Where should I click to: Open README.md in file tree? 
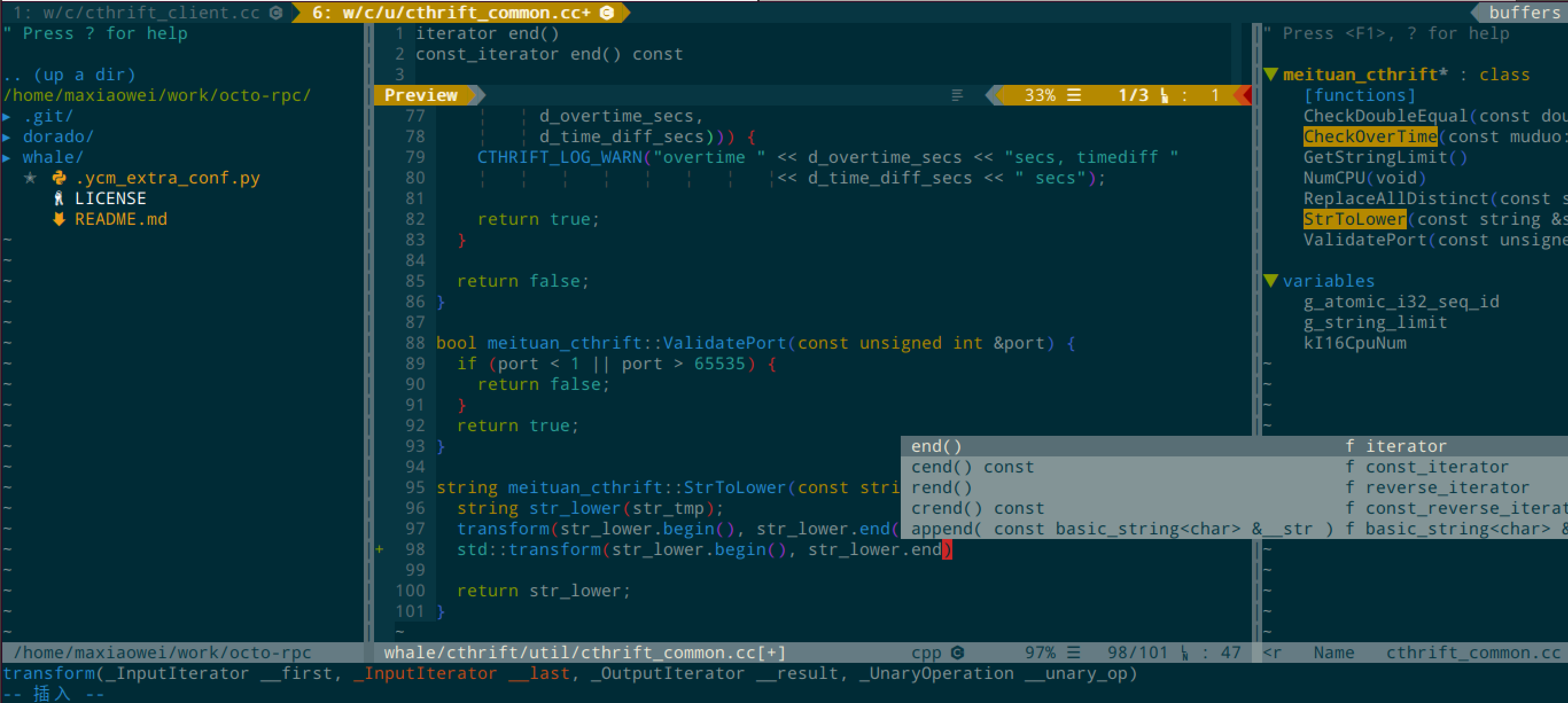click(x=120, y=219)
